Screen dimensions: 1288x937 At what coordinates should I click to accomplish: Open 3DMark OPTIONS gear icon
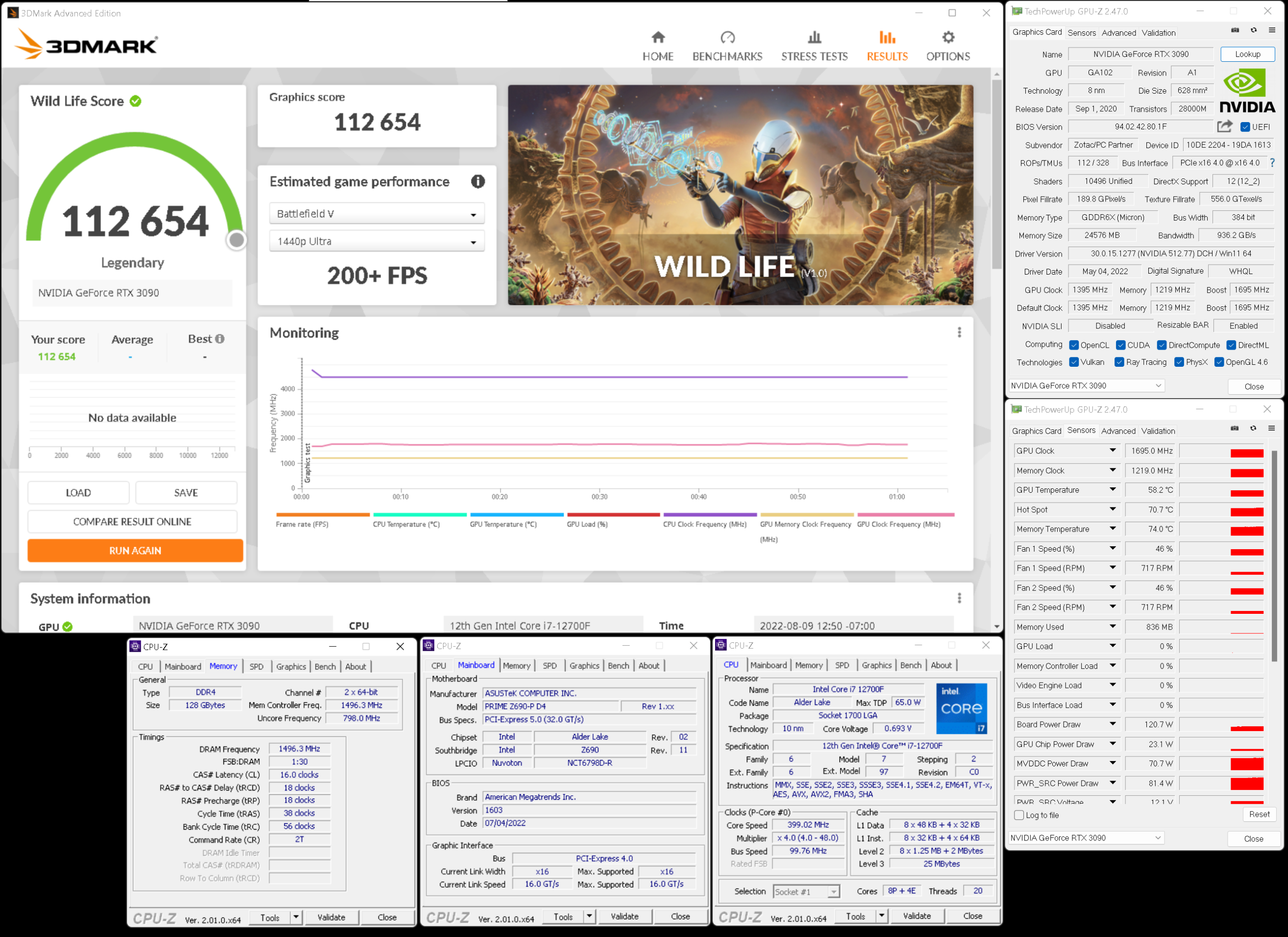click(x=948, y=37)
